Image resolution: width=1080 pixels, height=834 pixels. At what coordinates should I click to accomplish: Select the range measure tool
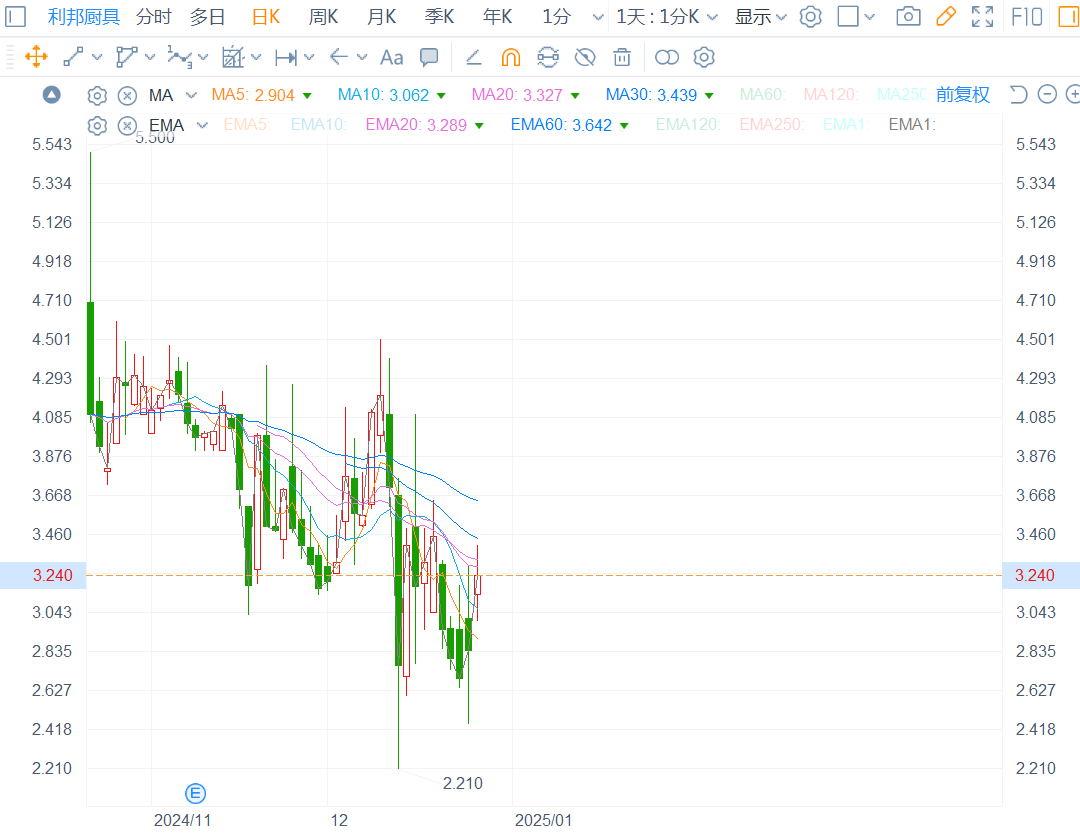pos(285,57)
